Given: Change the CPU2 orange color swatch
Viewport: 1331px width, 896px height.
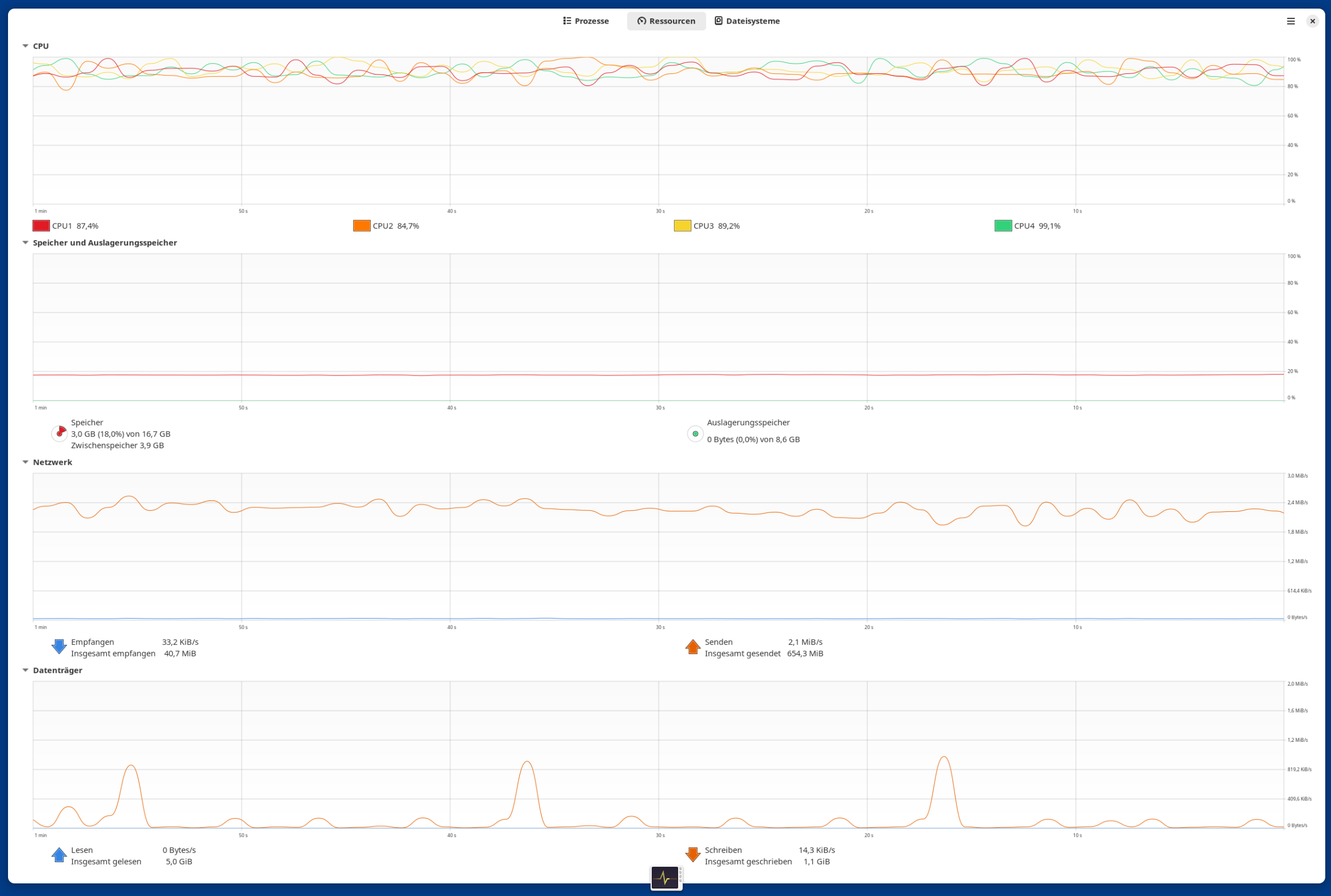Looking at the screenshot, I should click(362, 226).
